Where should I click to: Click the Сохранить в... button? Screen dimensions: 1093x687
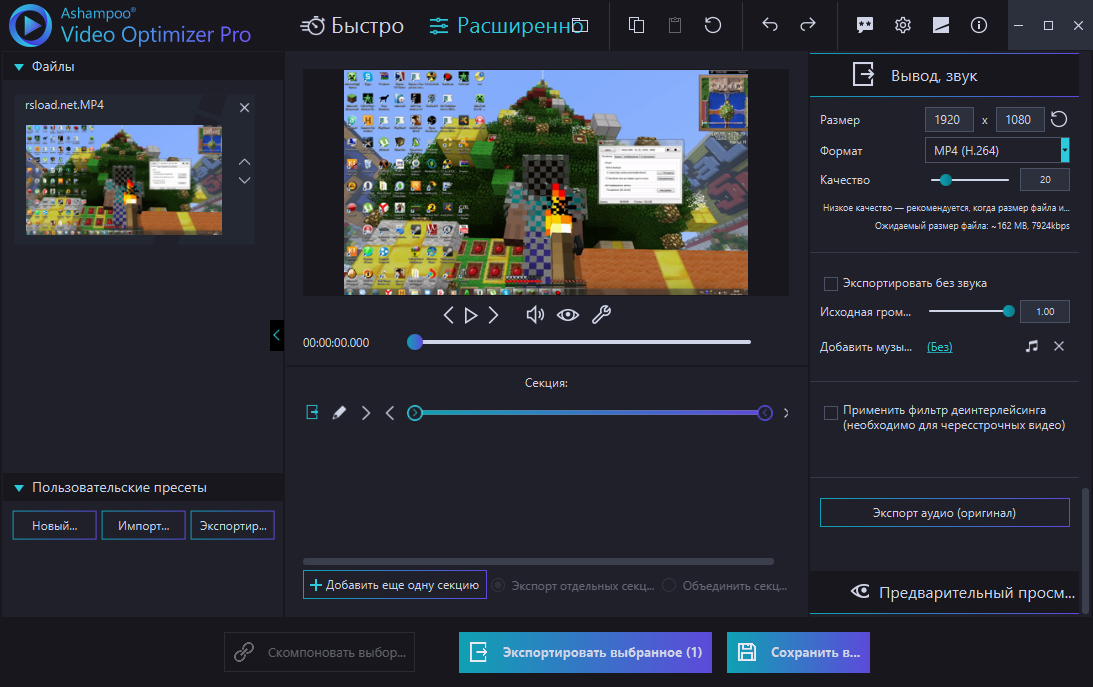pyautogui.click(x=798, y=652)
